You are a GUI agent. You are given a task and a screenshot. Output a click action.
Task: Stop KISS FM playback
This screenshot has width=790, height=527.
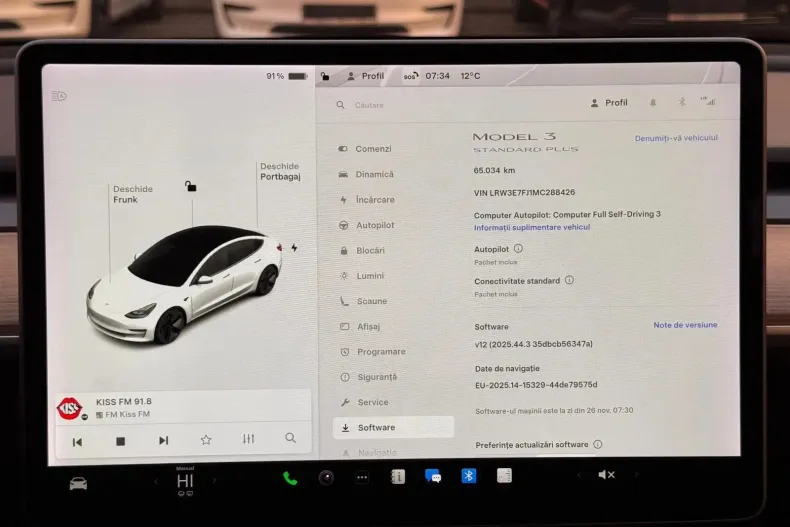pos(120,441)
